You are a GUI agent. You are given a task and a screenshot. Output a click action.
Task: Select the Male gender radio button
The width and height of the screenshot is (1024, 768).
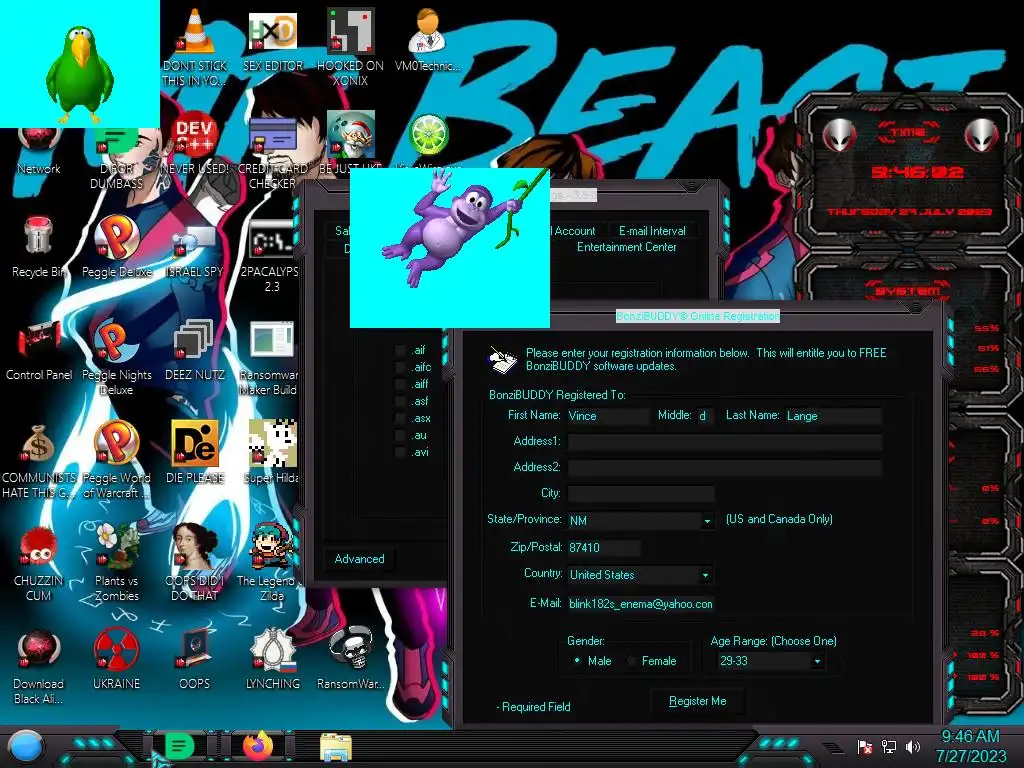point(577,661)
